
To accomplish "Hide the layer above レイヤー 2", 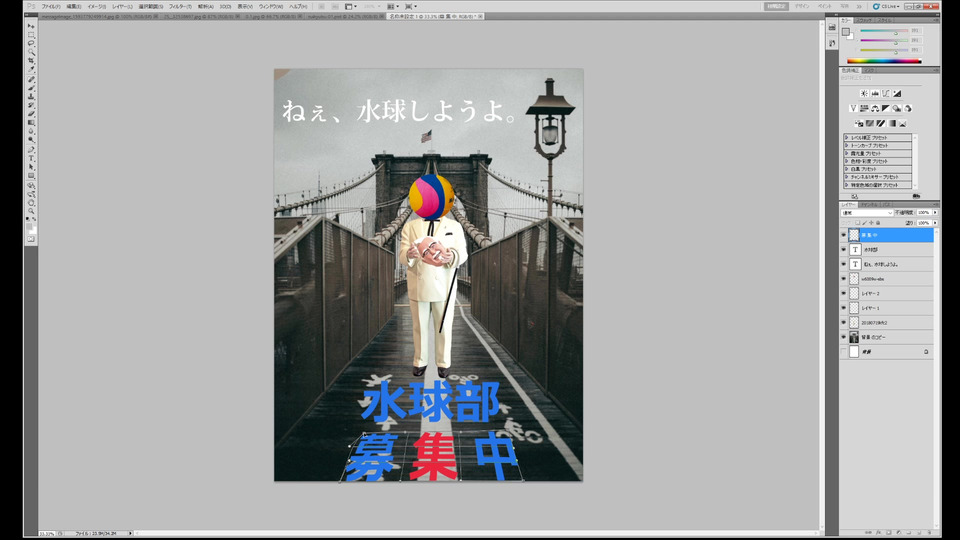I will point(844,279).
